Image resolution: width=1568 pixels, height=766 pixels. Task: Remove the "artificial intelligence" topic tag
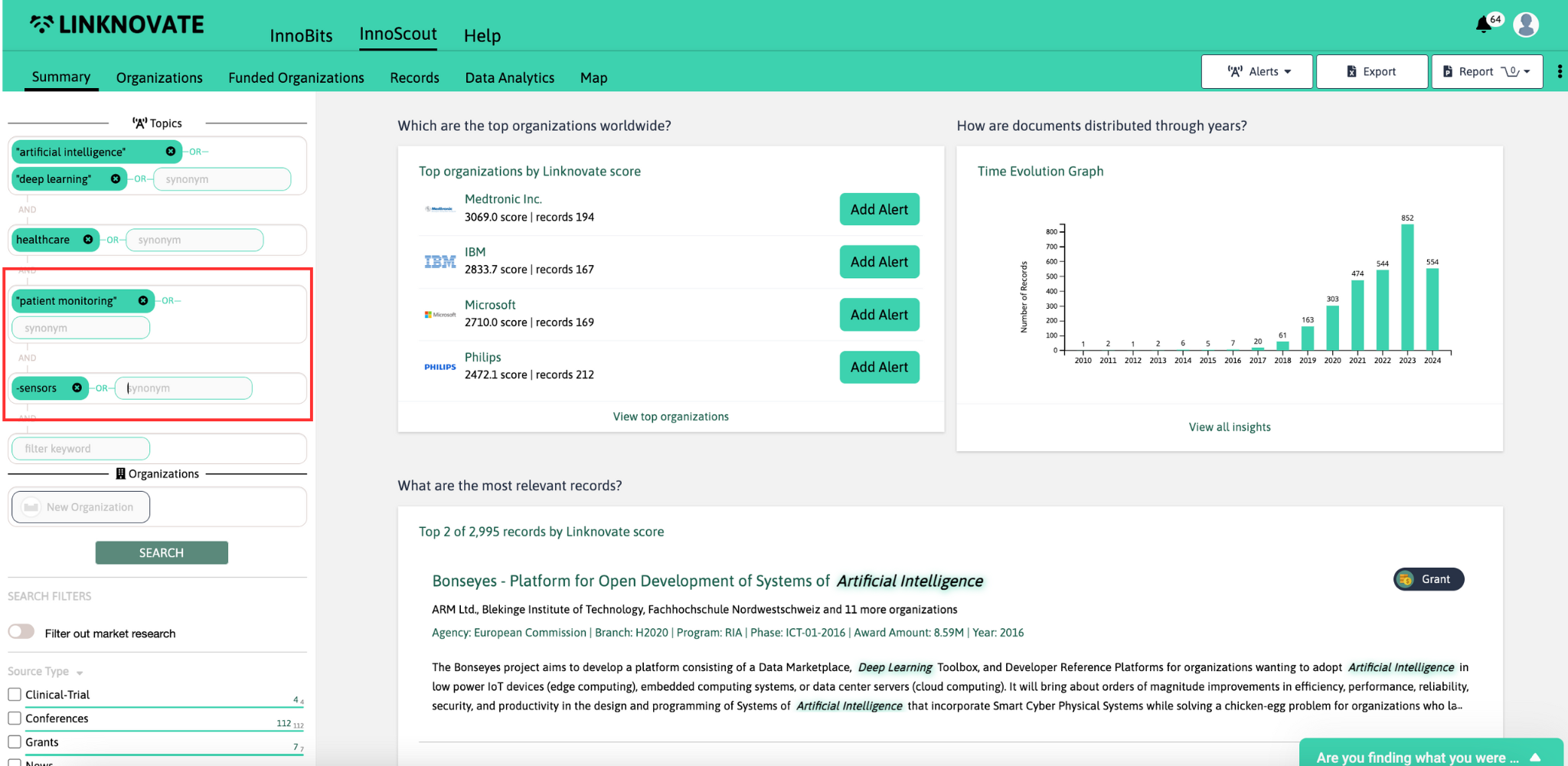click(x=171, y=152)
